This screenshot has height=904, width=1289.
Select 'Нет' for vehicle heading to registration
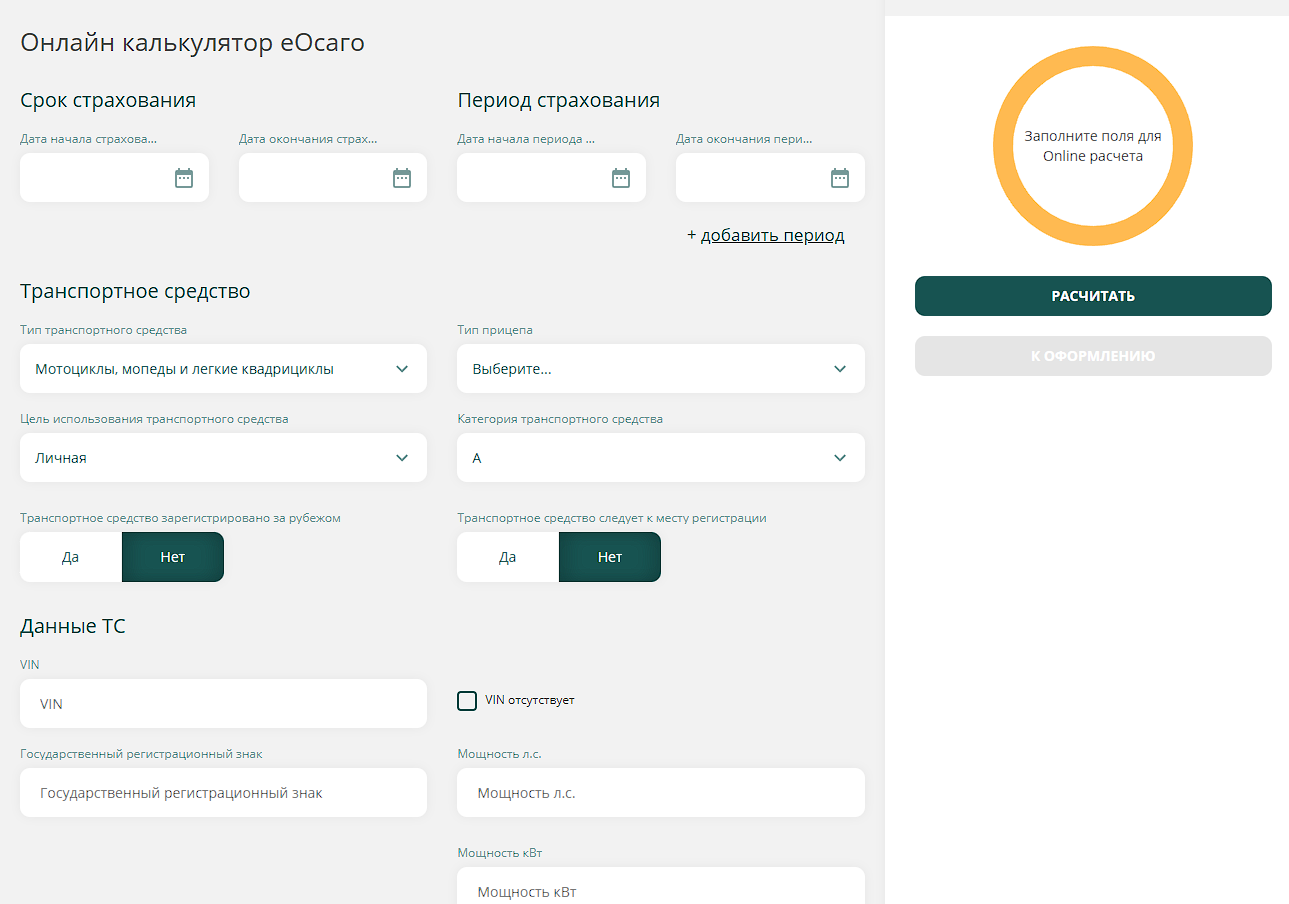click(x=610, y=557)
